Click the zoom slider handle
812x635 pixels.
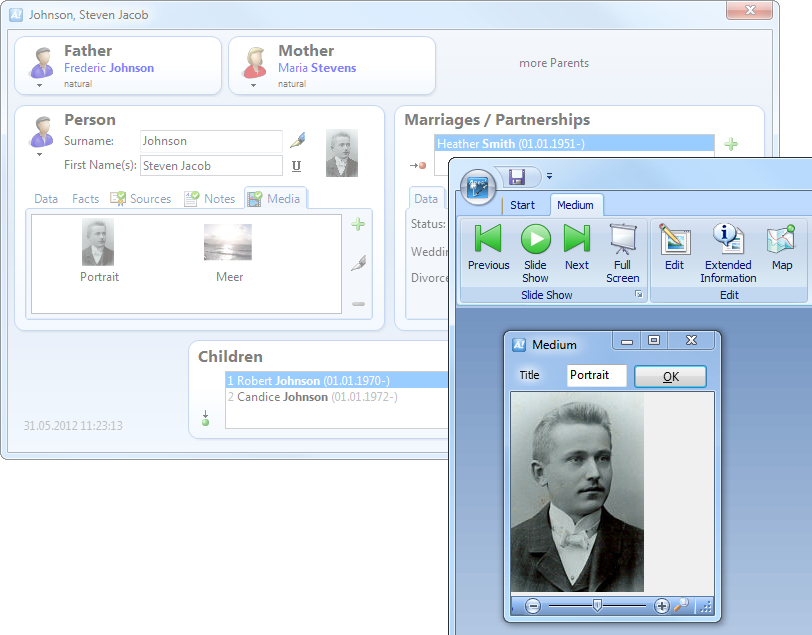point(597,605)
